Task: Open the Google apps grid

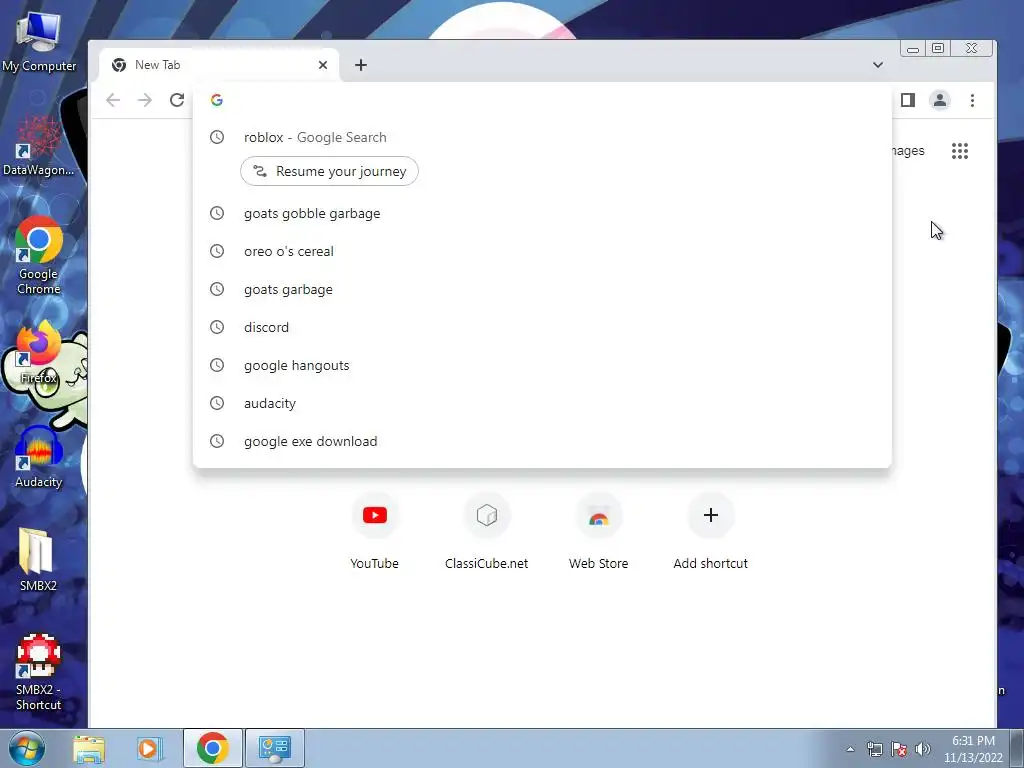Action: pos(960,151)
